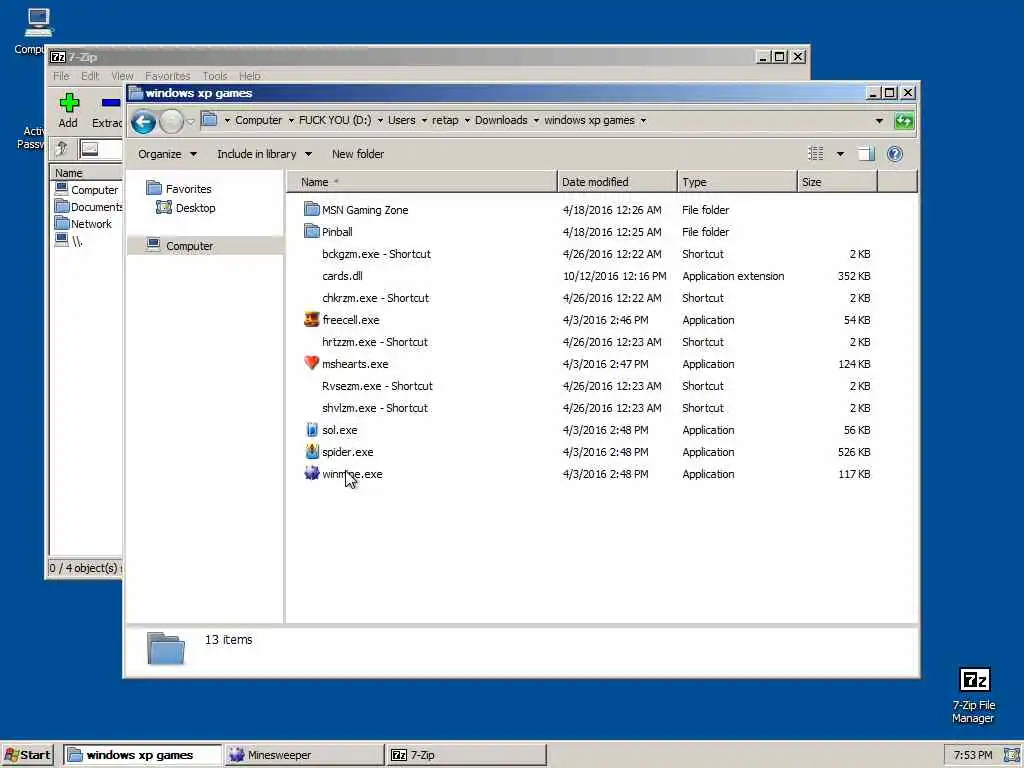
Task: Click the retap breadcrumb in address bar
Action: pos(445,120)
